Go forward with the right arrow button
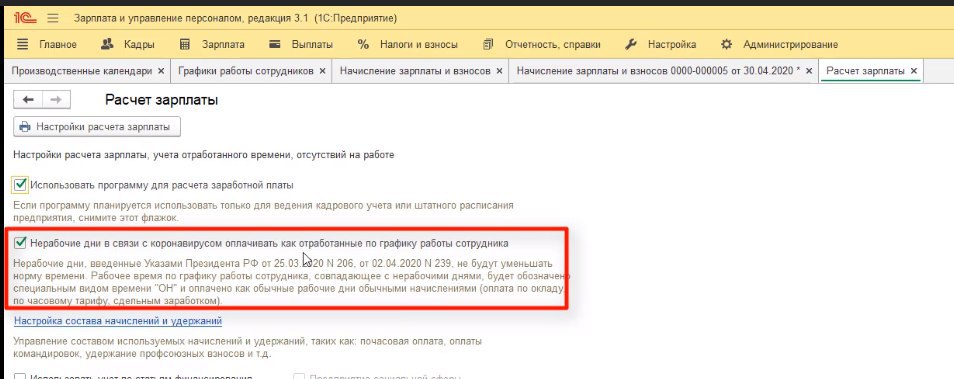954x379 pixels. pos(56,100)
